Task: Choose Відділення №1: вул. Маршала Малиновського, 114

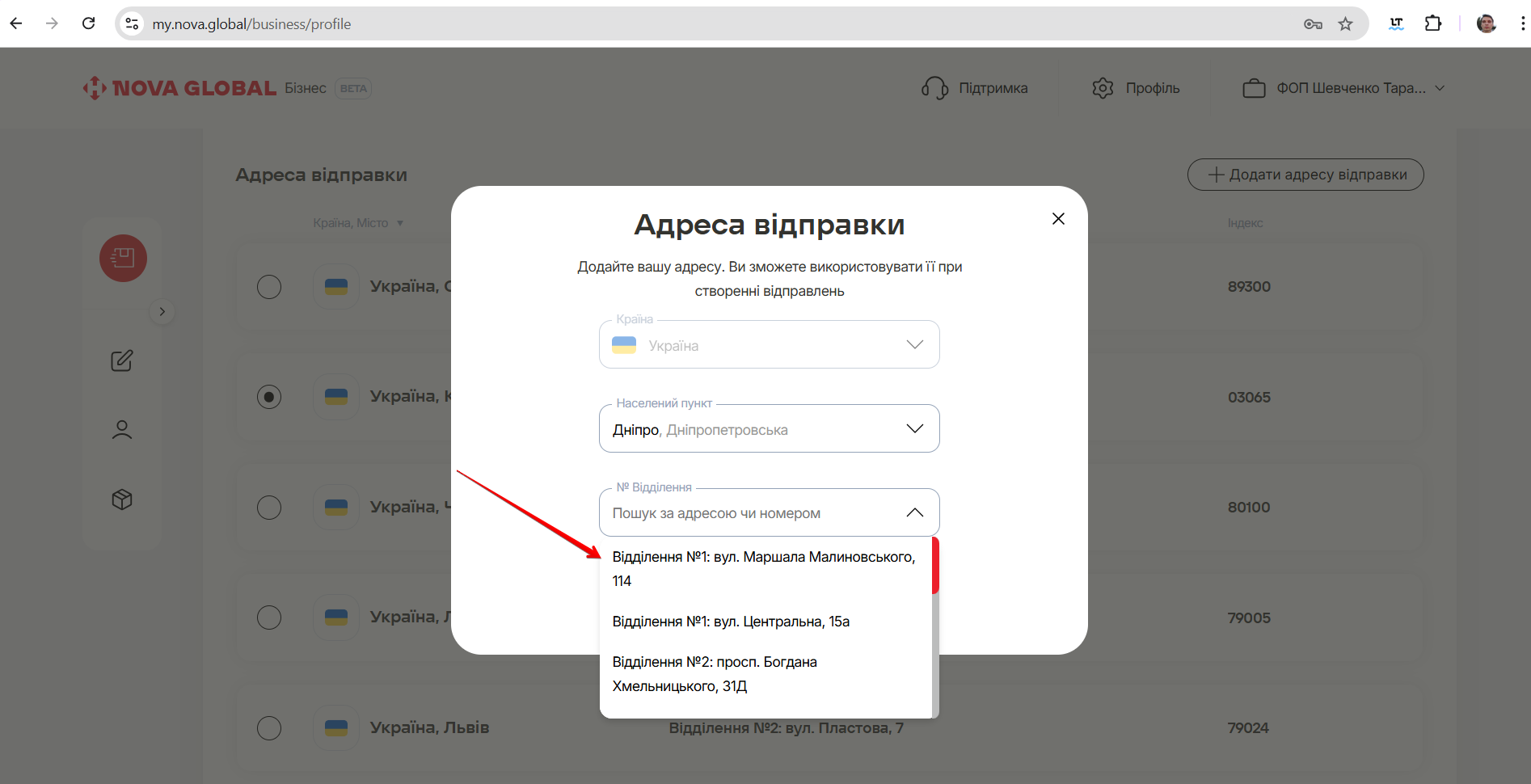Action: (763, 568)
